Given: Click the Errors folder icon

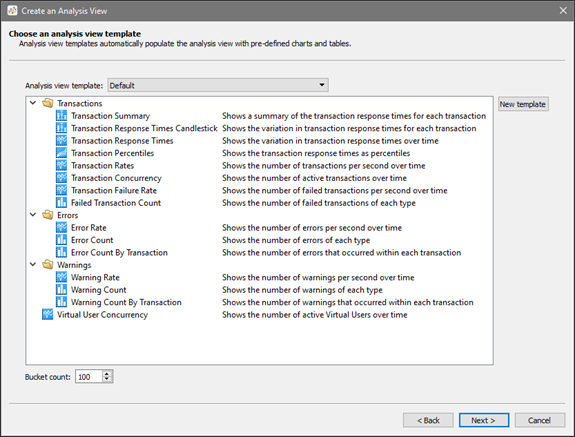Looking at the screenshot, I should point(48,215).
